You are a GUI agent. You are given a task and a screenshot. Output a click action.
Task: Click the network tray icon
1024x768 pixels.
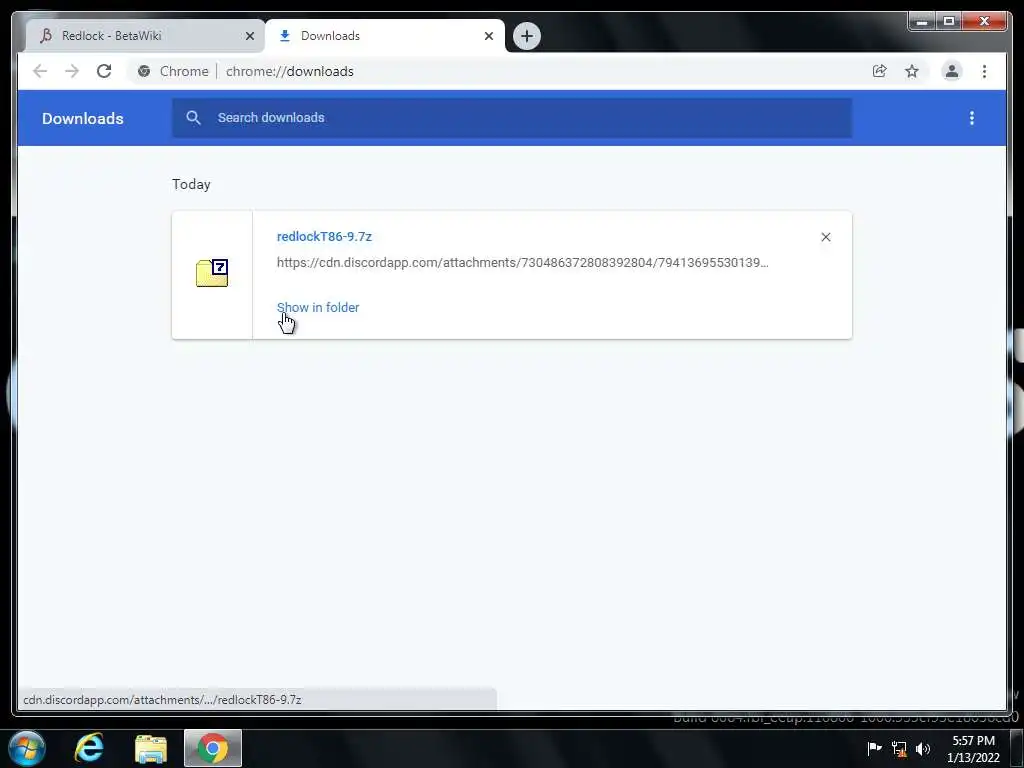point(899,748)
